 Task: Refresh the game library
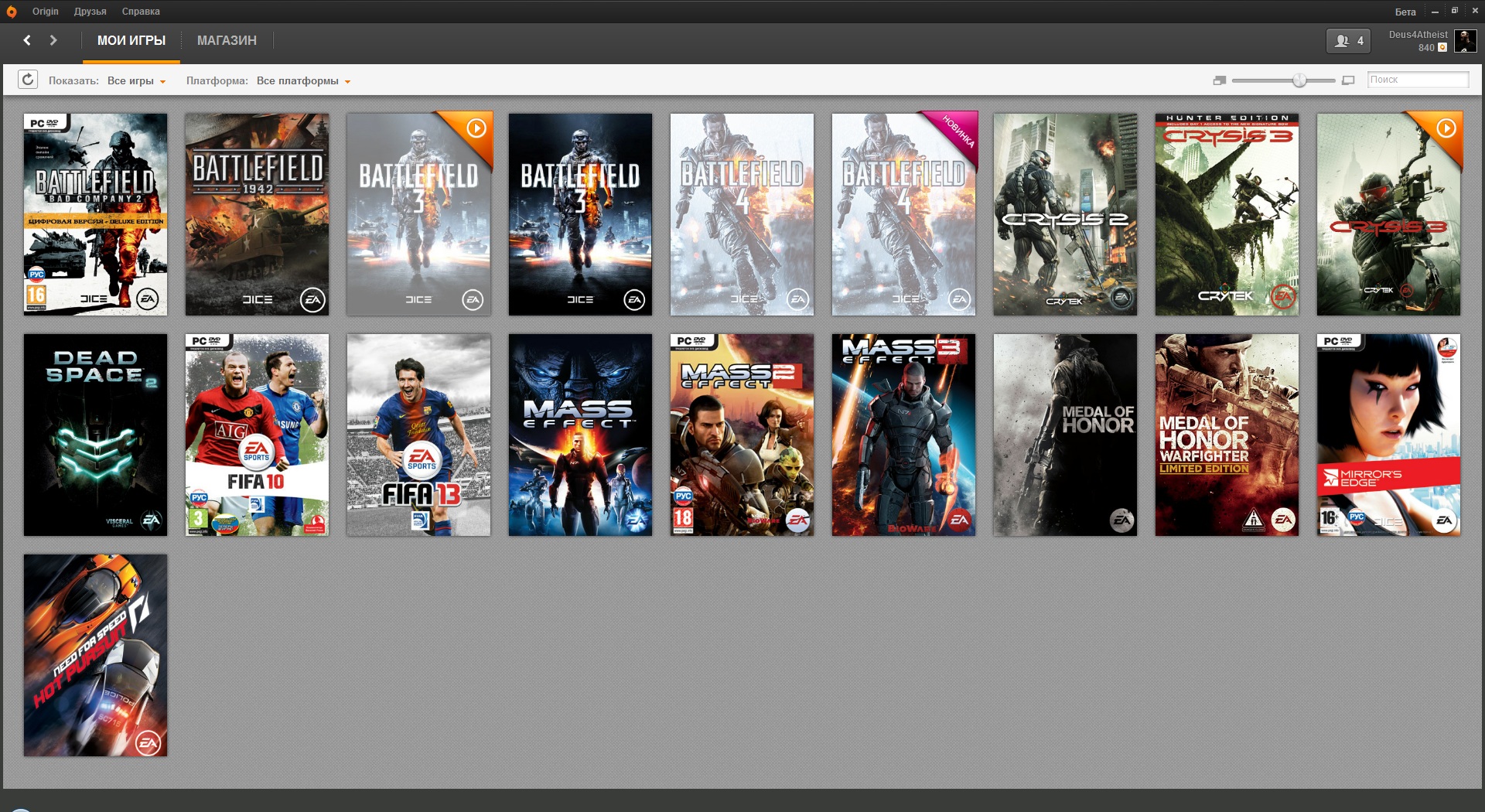point(28,80)
